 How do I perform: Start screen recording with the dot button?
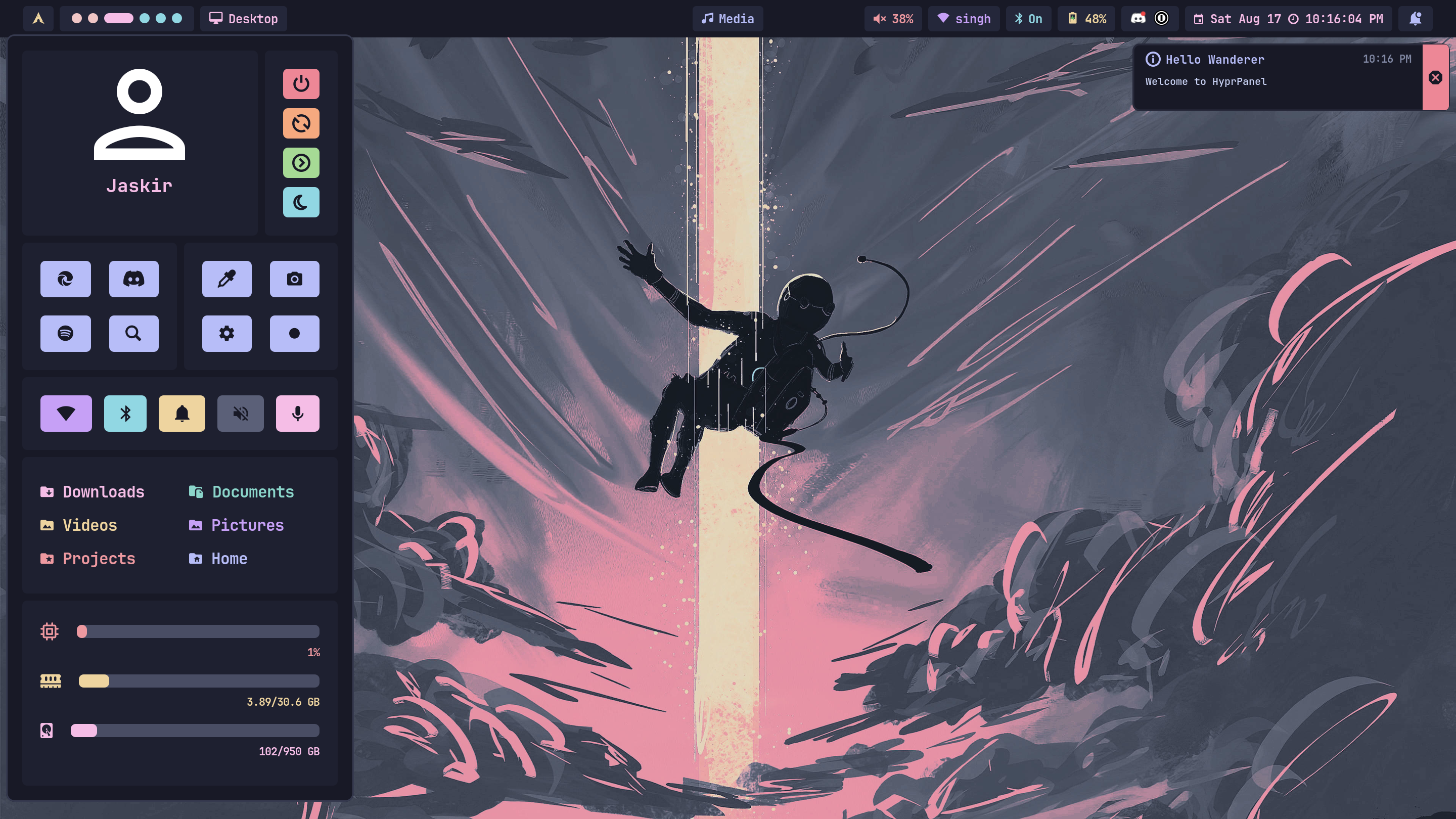coord(294,334)
